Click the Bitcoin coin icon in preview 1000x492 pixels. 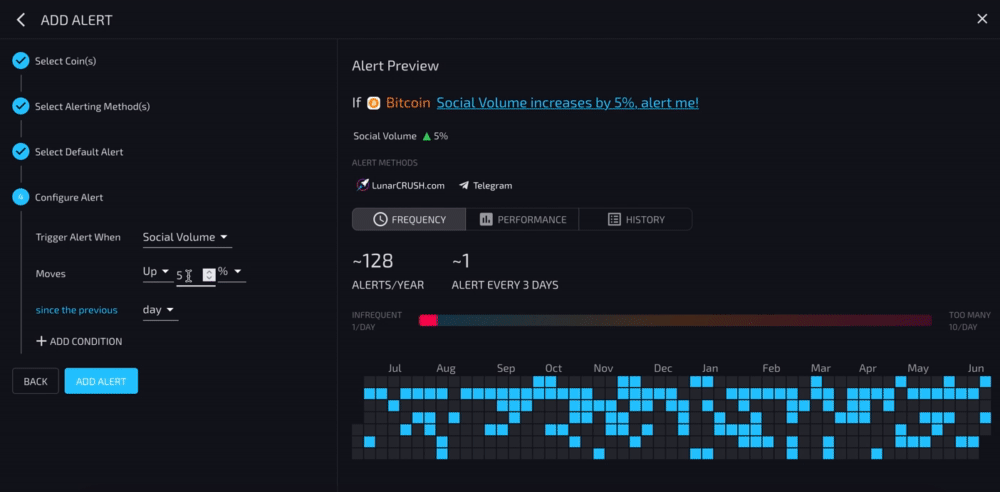[x=374, y=103]
